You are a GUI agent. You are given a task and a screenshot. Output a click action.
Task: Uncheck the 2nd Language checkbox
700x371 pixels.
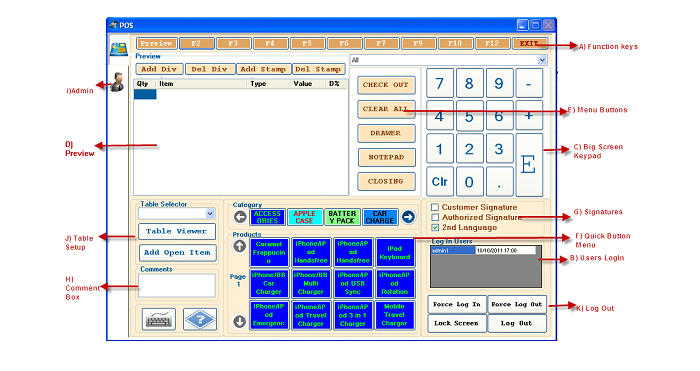pyautogui.click(x=435, y=228)
